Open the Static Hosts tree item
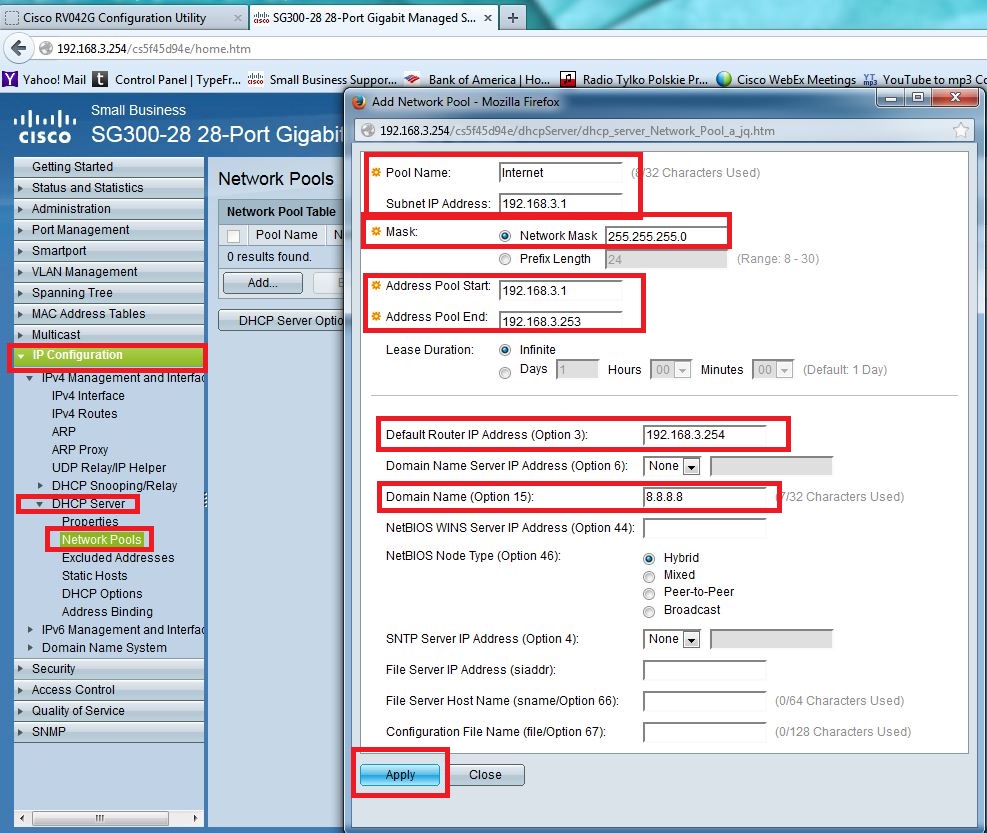The width and height of the screenshot is (987, 833). pos(94,575)
